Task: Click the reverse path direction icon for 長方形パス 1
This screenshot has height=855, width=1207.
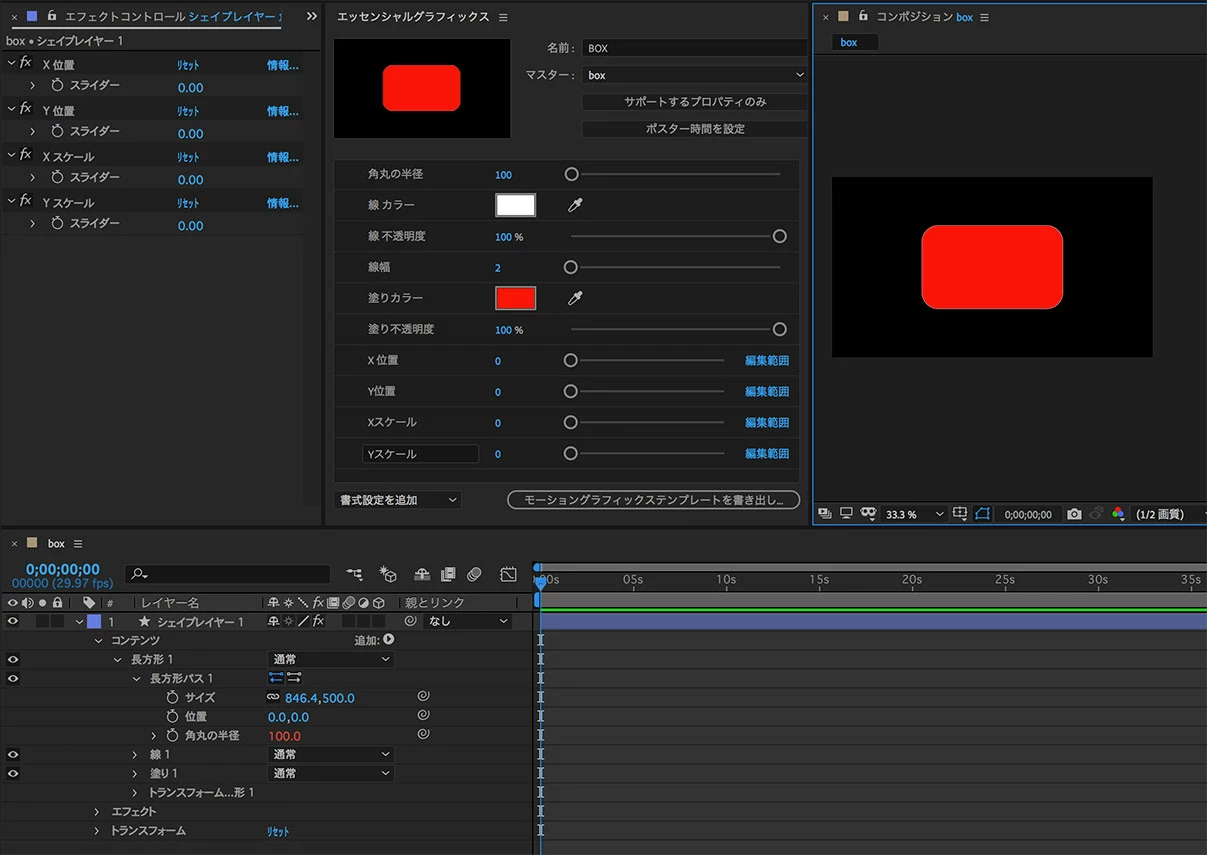Action: [x=294, y=678]
